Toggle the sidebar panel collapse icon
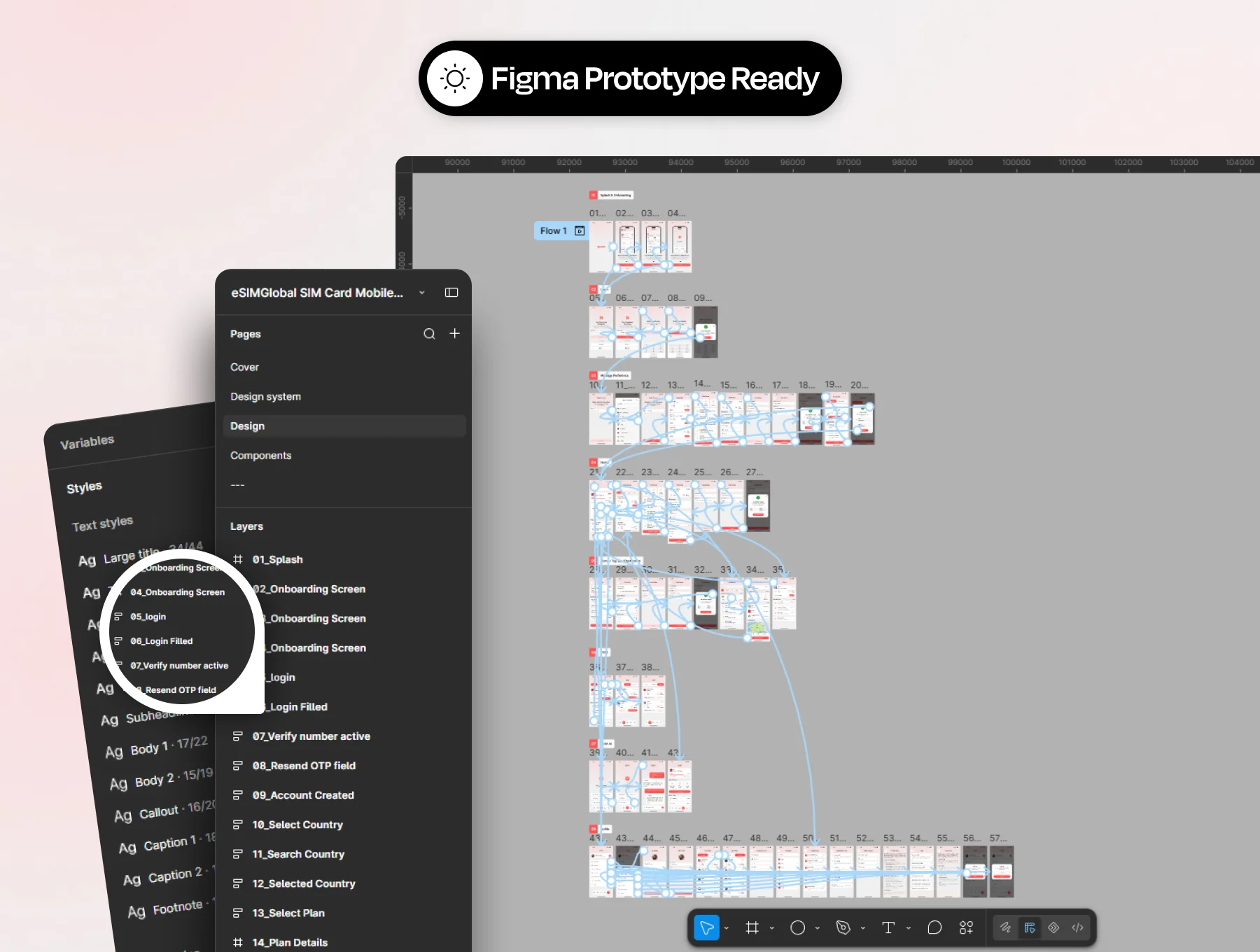This screenshot has width=1260, height=952. [451, 293]
